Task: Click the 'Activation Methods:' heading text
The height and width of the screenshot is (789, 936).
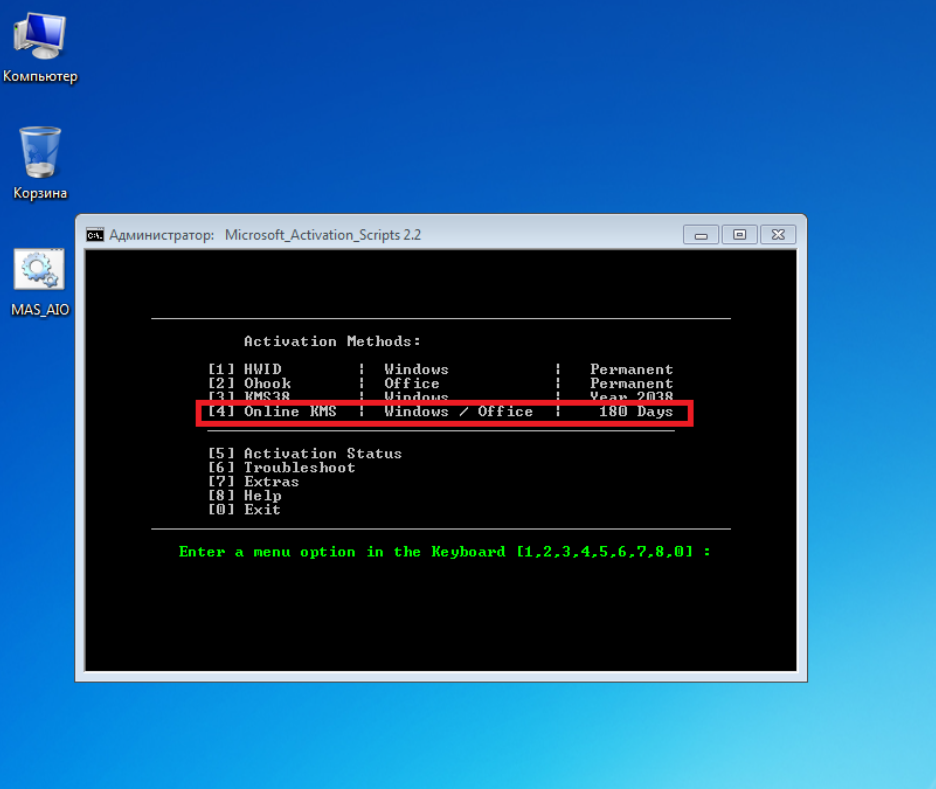Action: 332,341
